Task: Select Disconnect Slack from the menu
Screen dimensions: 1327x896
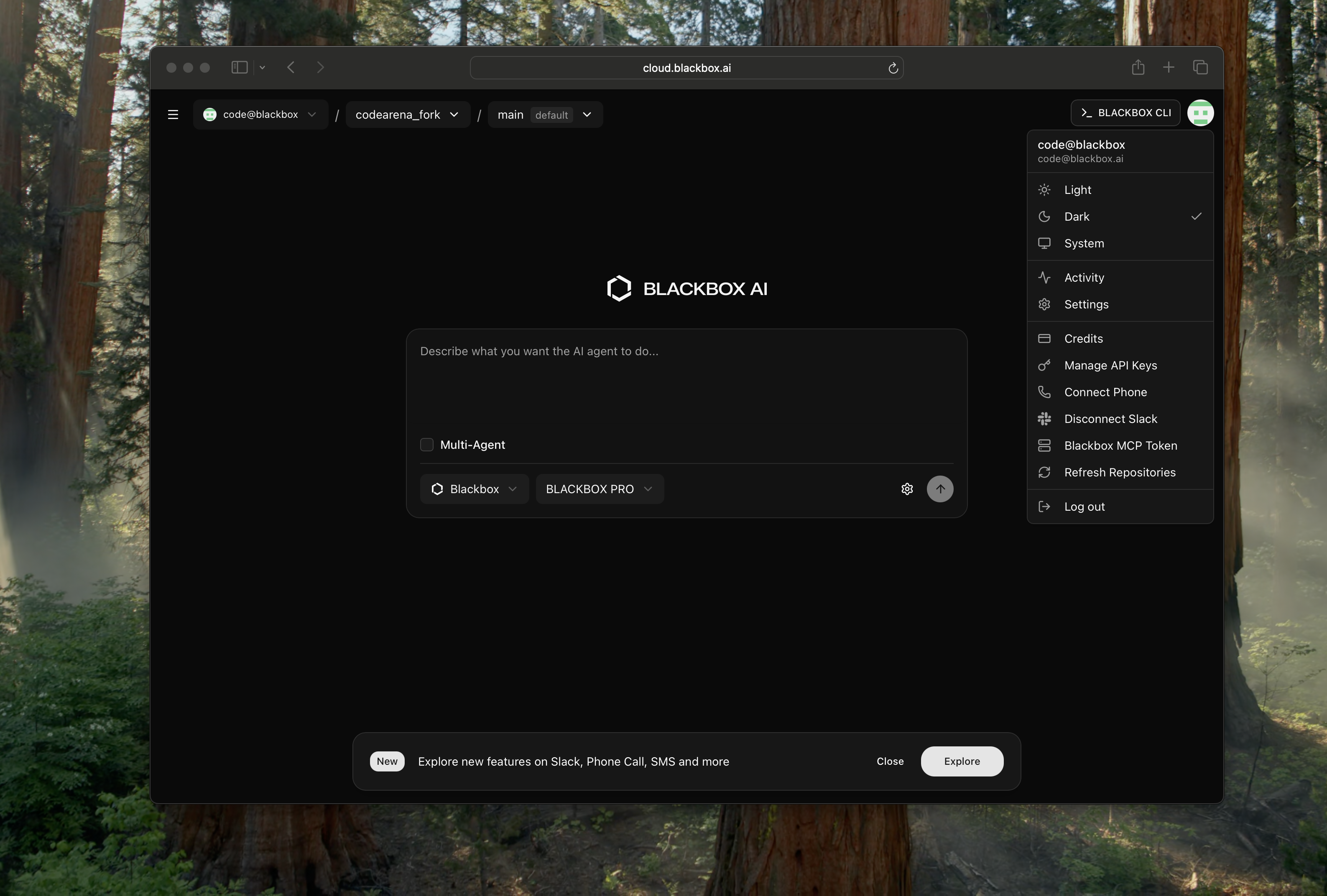Action: 1110,419
